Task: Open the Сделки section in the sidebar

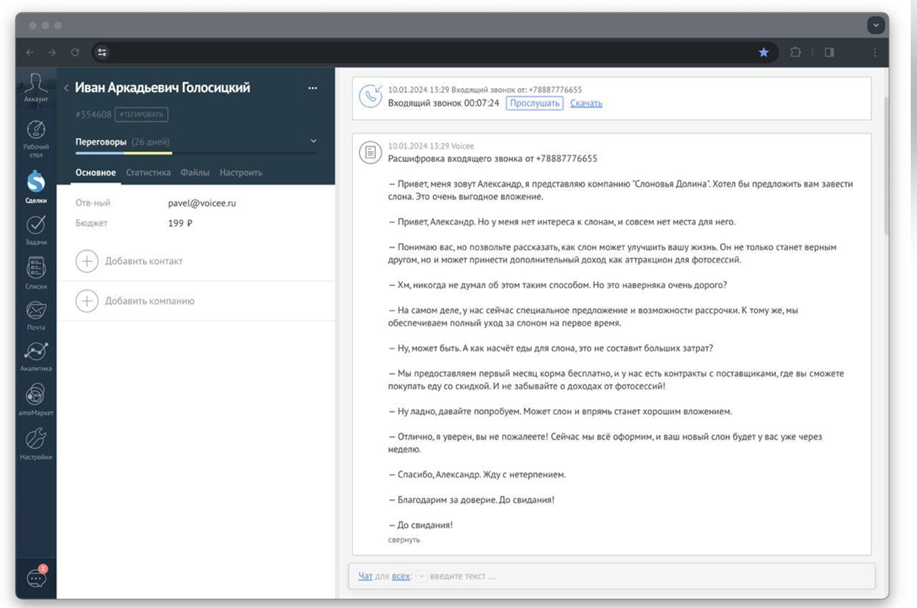Action: tap(36, 185)
